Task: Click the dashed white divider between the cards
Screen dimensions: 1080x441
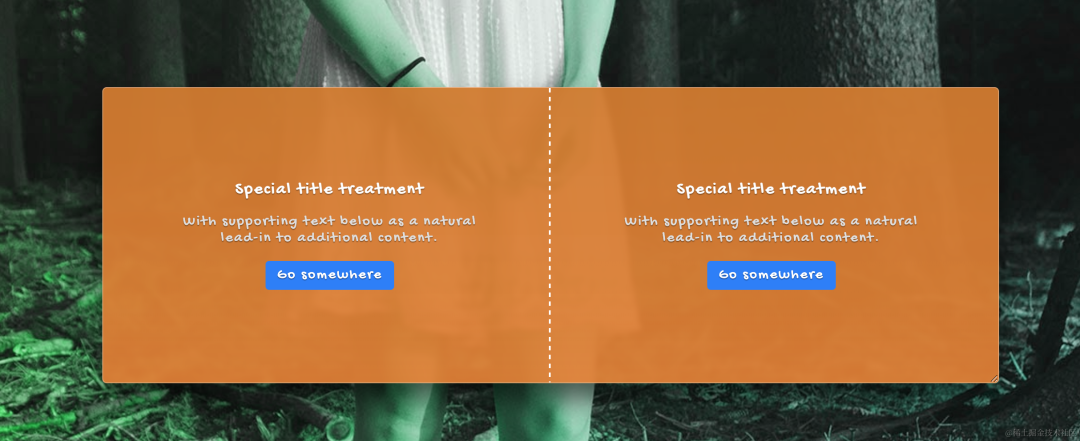Action: (x=550, y=234)
